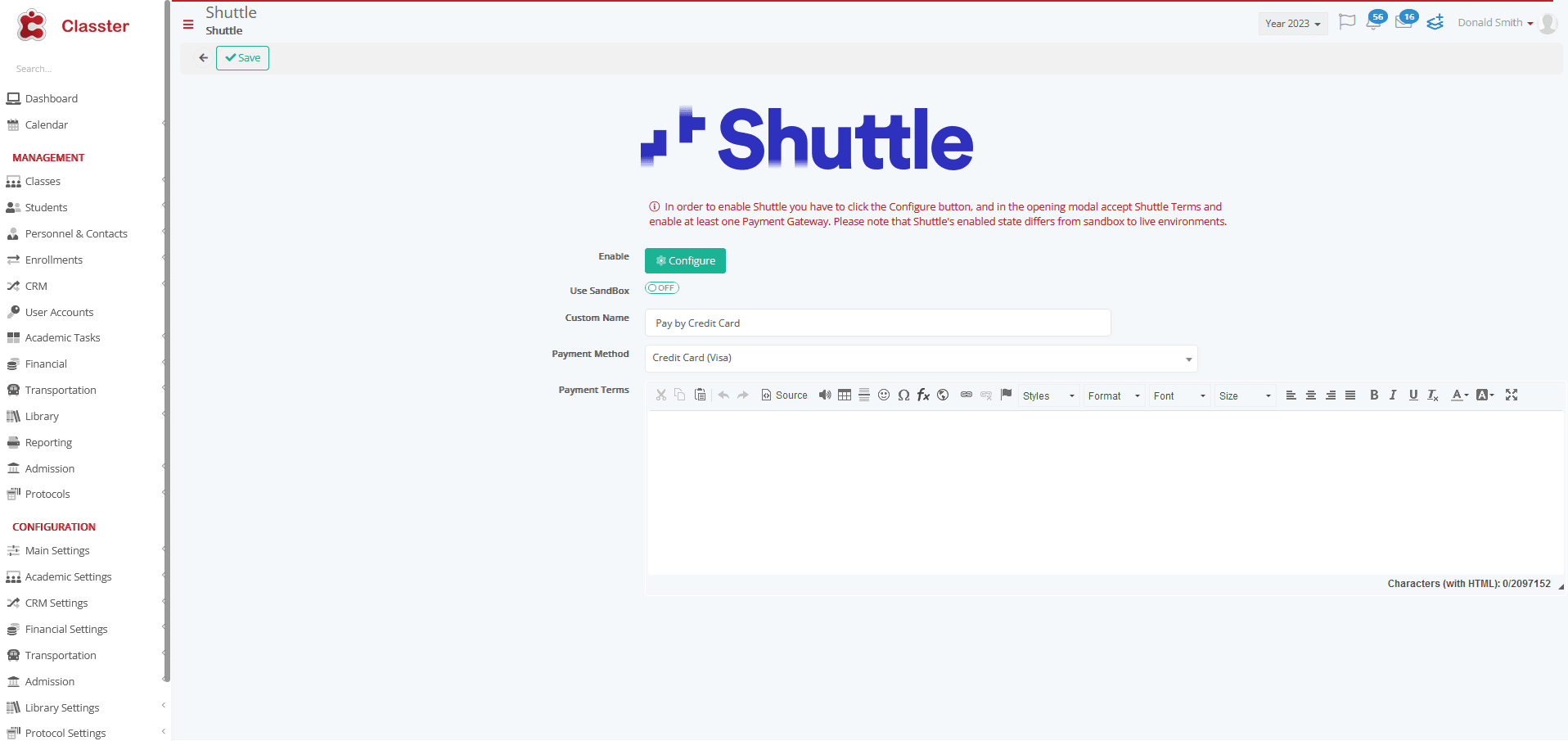Image resolution: width=1568 pixels, height=741 pixels.
Task: Open the Styles dropdown
Action: (x=1048, y=395)
